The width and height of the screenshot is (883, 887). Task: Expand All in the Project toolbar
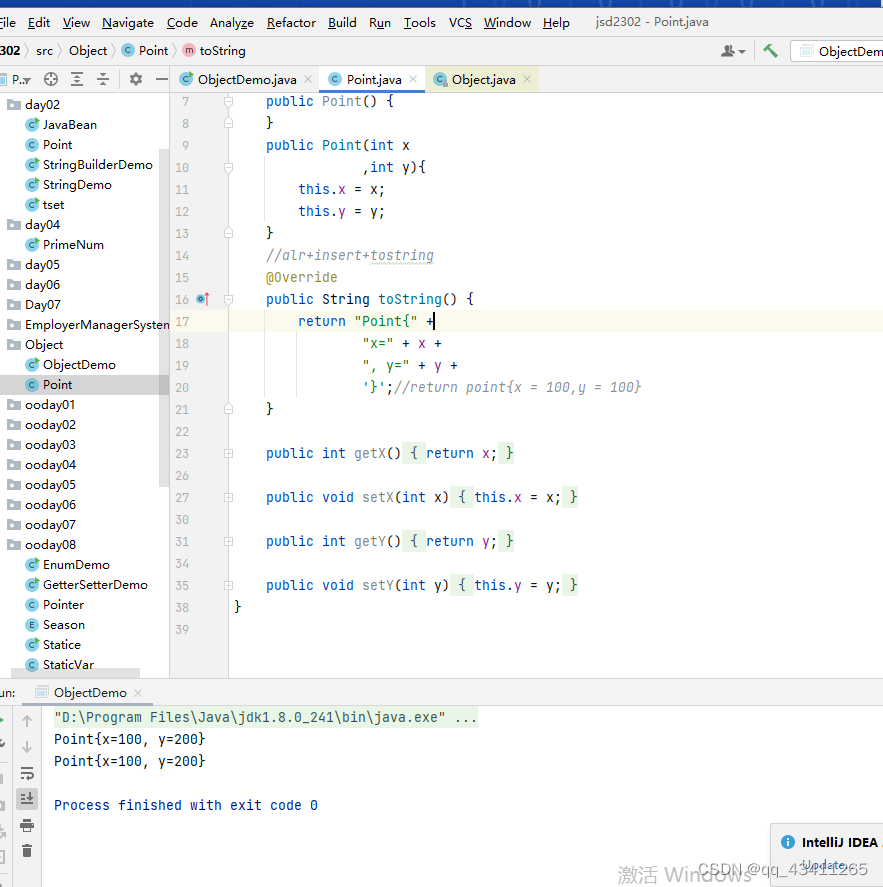pyautogui.click(x=76, y=79)
